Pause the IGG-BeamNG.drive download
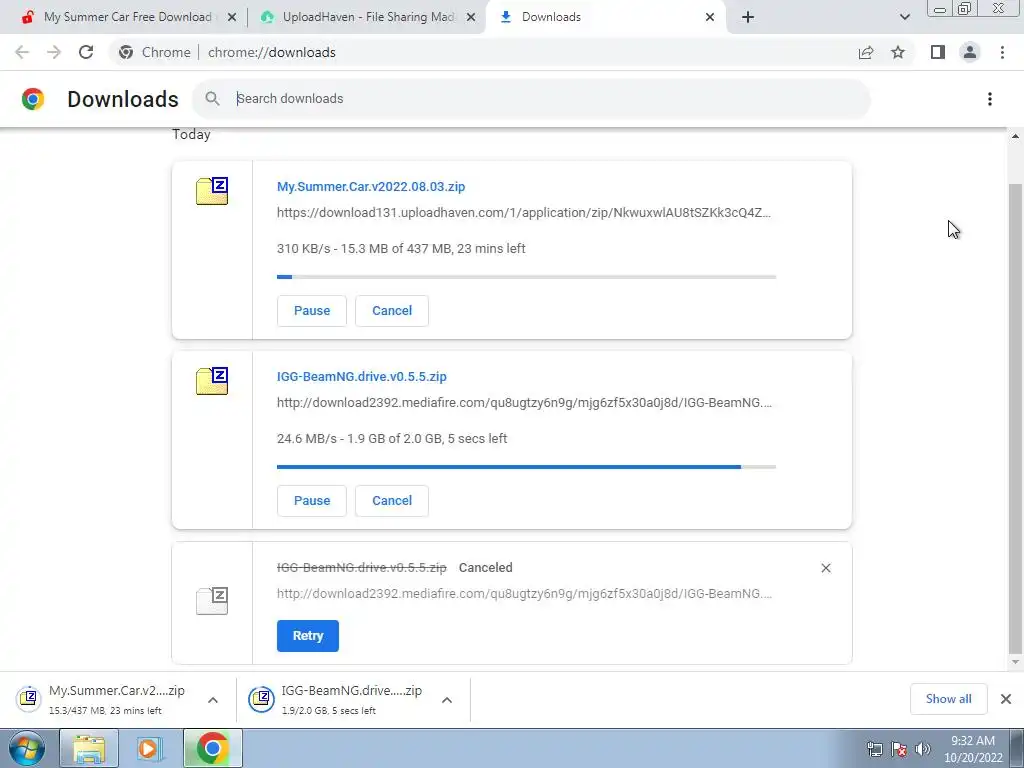The width and height of the screenshot is (1024, 768). [x=312, y=501]
